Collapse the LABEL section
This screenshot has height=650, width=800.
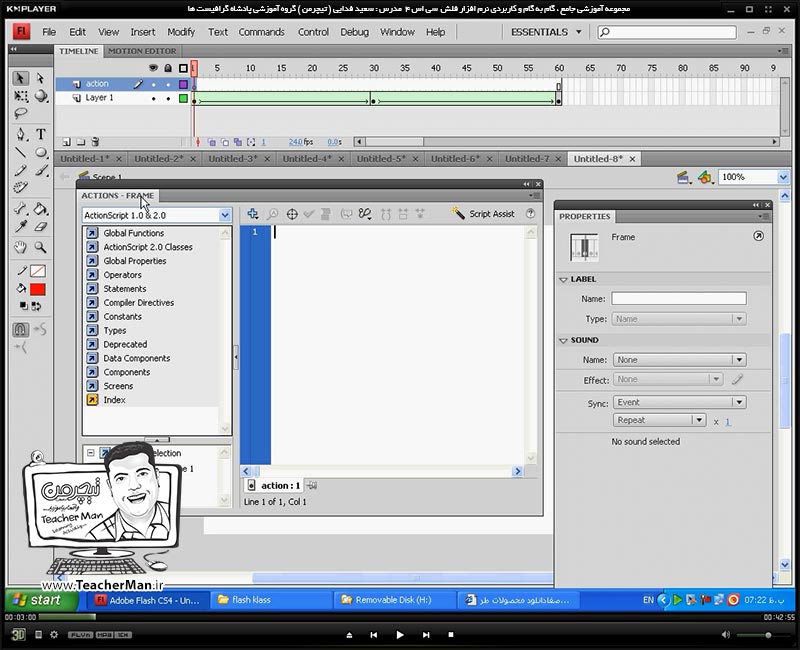563,280
